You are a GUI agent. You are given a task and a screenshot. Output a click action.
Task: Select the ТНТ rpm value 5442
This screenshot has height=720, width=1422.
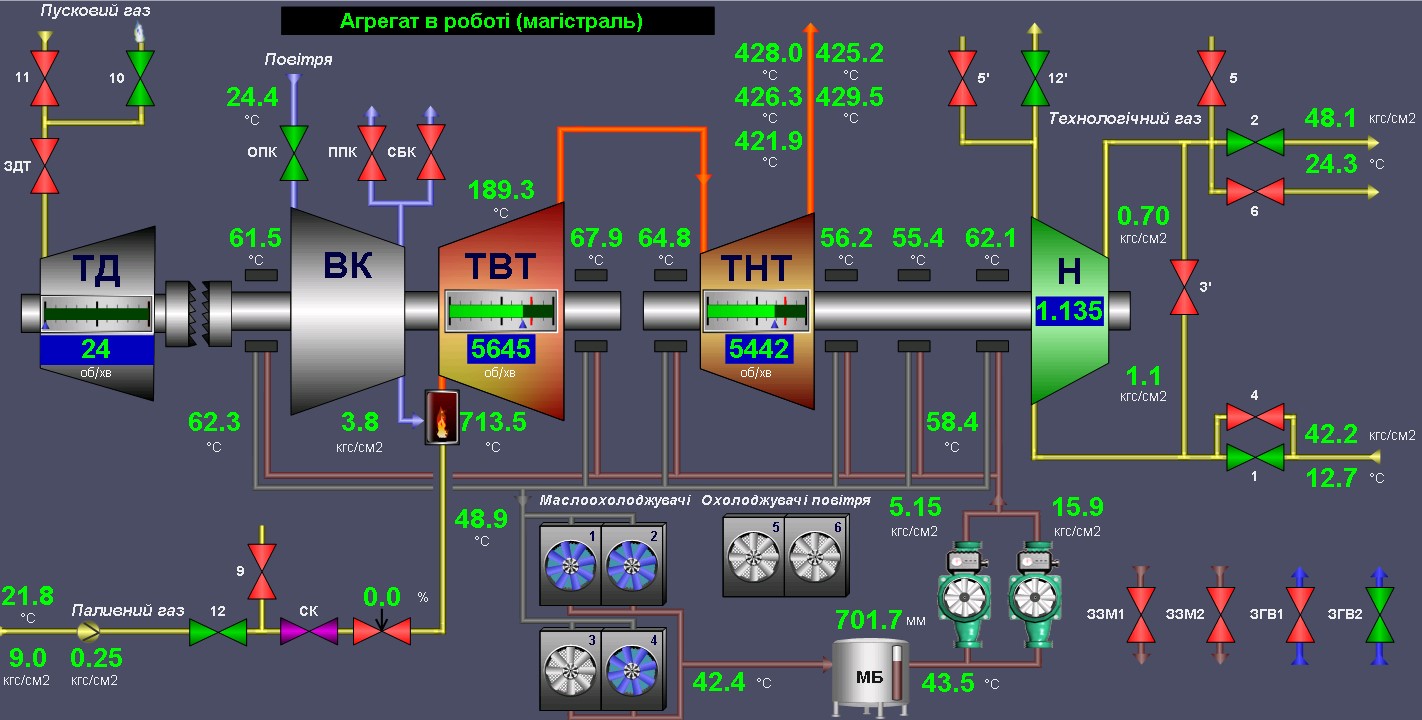[x=760, y=349]
